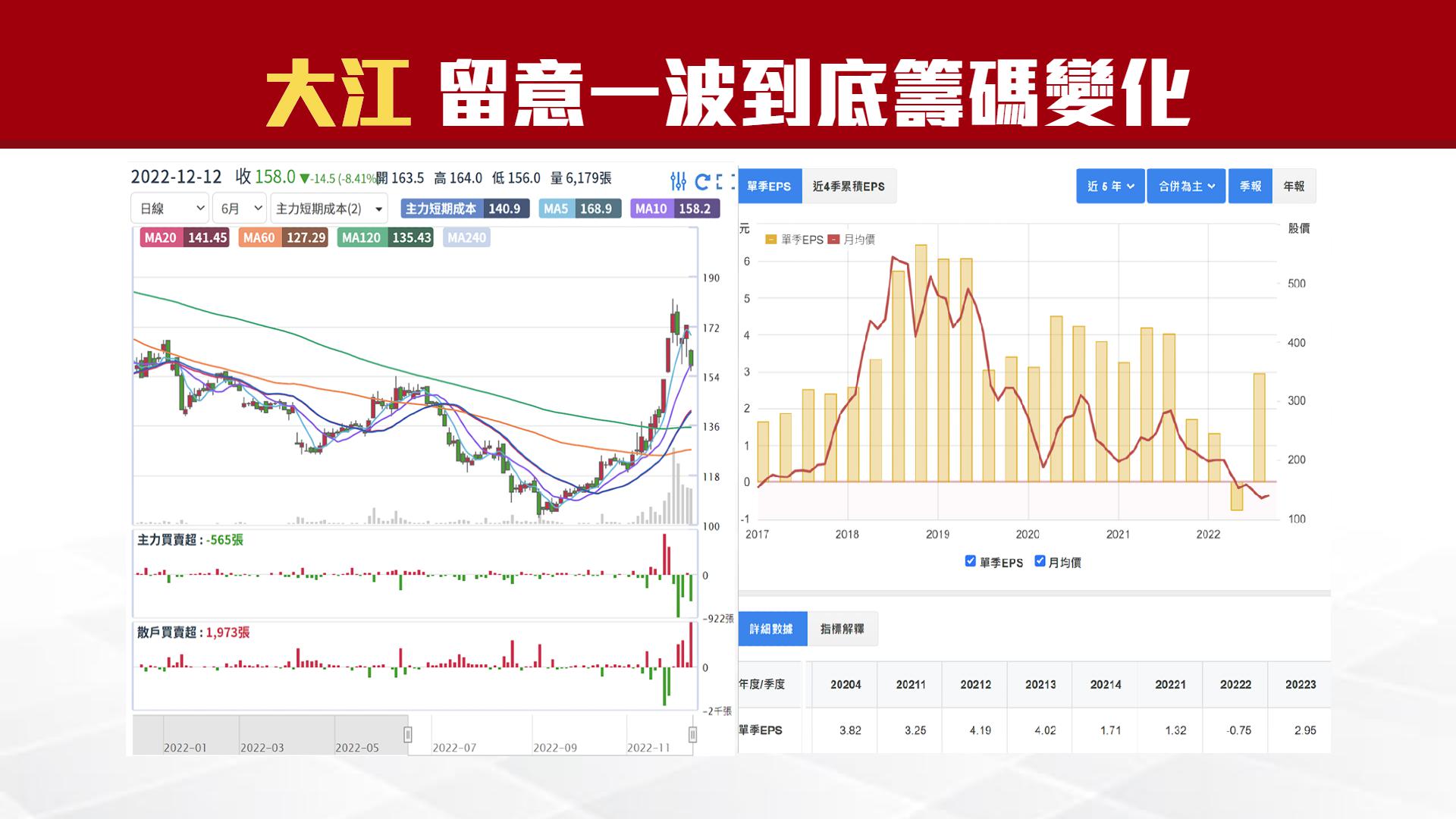This screenshot has width=1456, height=819.
Task: Click the refresh chart icon
Action: point(702,181)
